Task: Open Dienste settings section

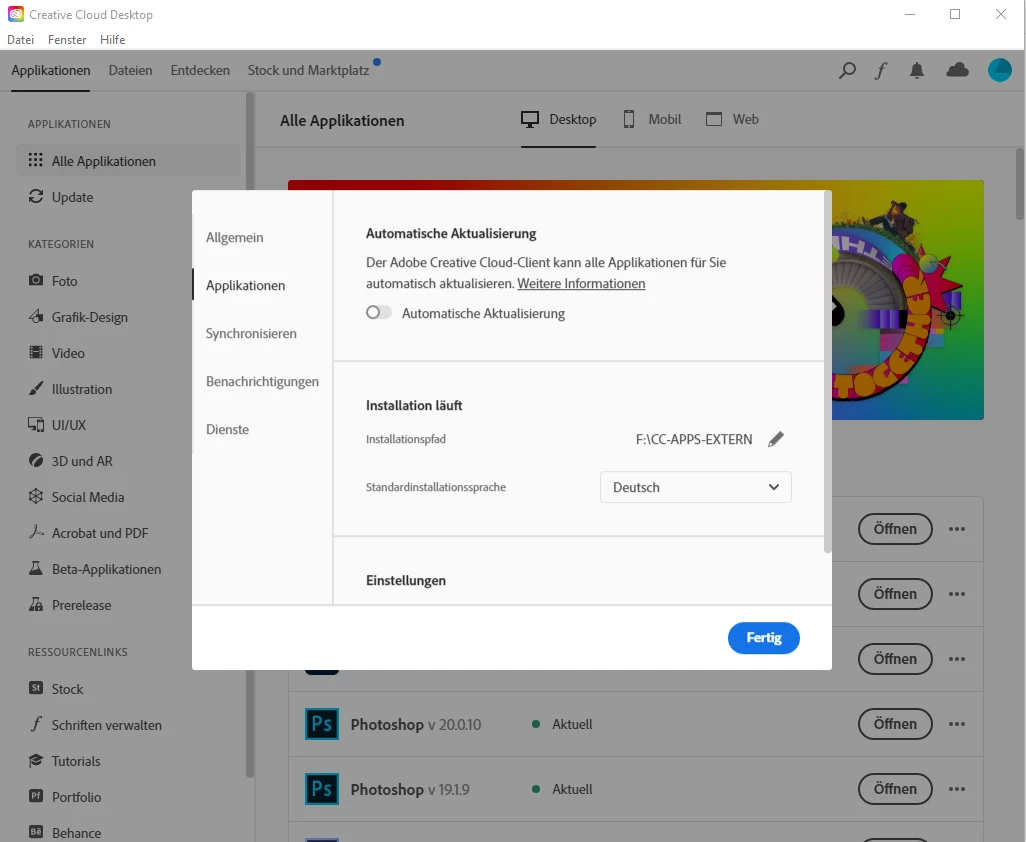Action: pos(227,429)
